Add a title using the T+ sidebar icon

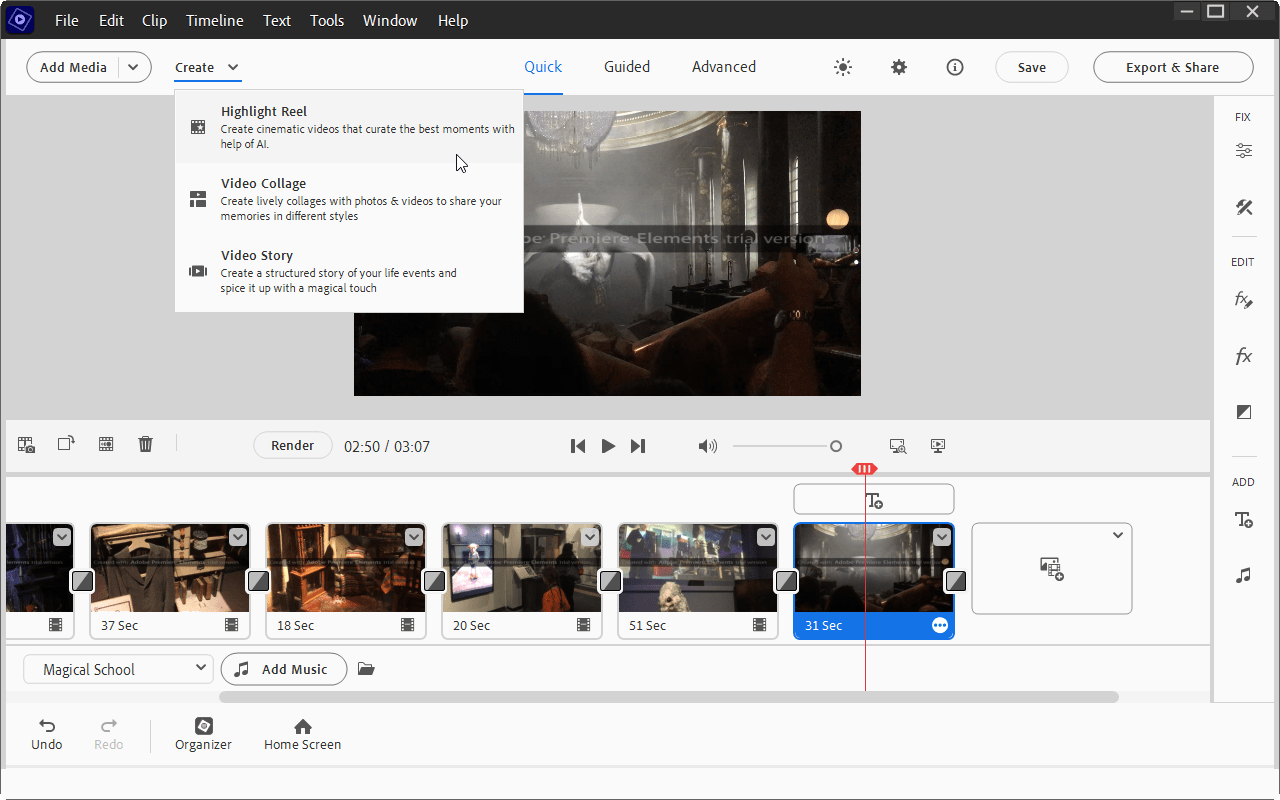[x=1243, y=520]
